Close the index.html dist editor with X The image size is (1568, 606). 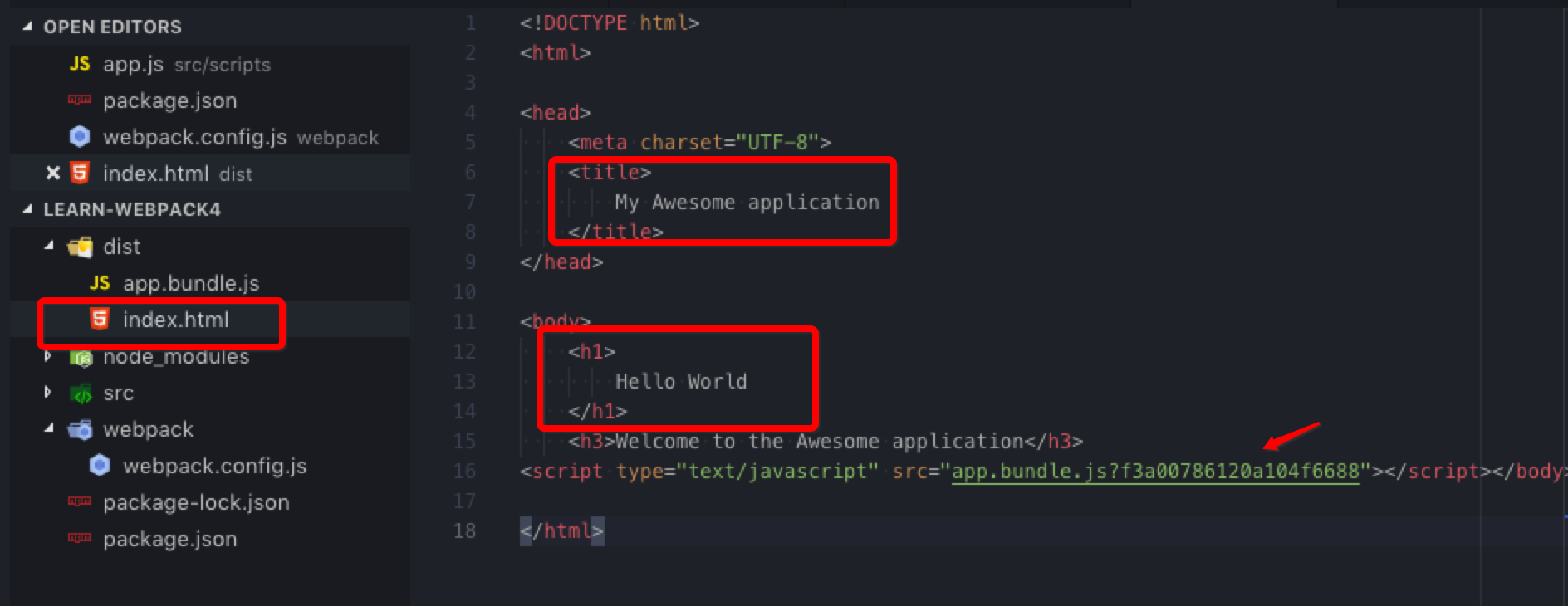53,173
